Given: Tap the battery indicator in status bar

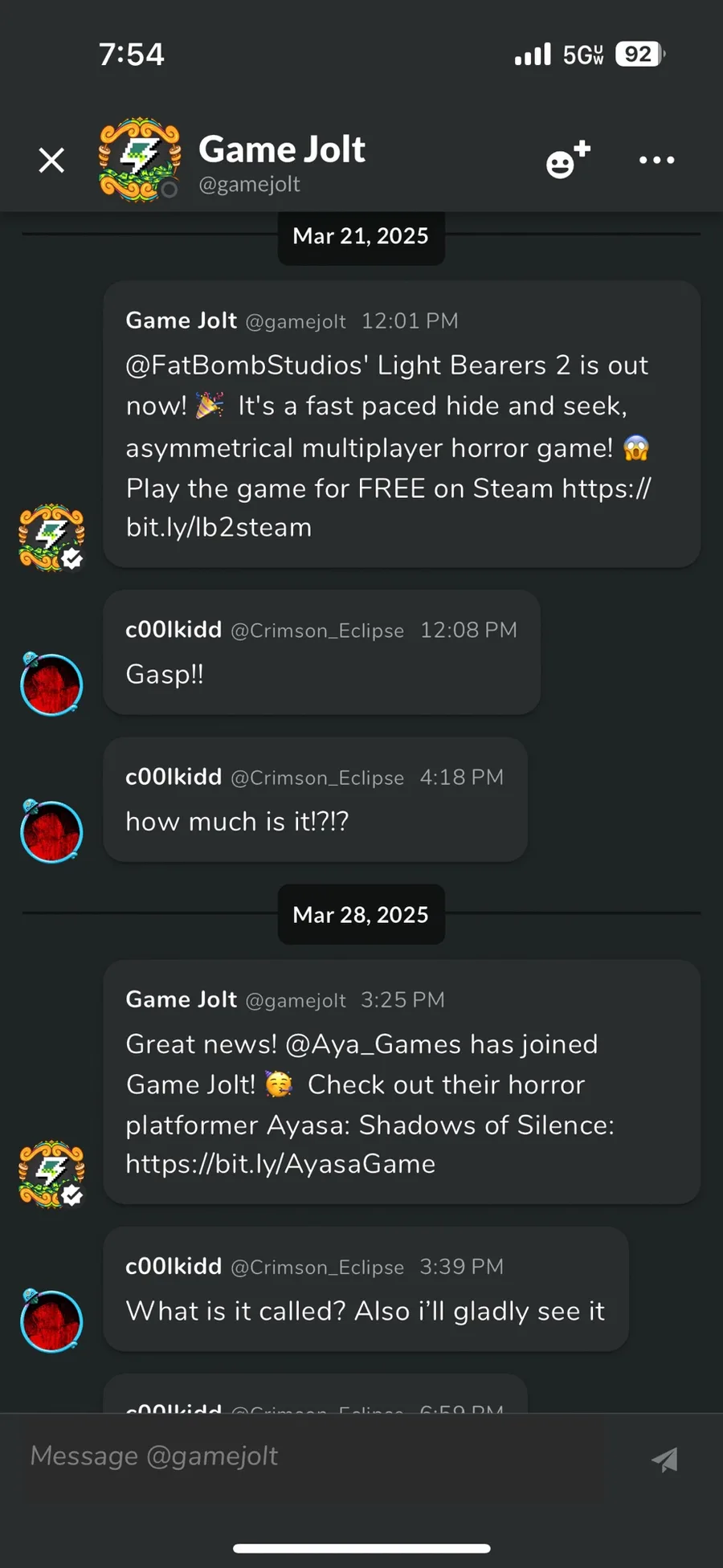Looking at the screenshot, I should [x=640, y=54].
